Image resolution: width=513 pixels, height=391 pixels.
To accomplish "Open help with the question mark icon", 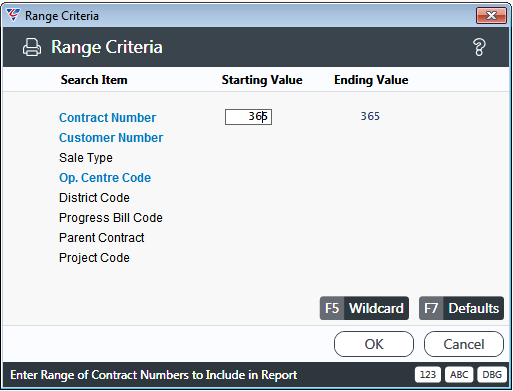I will 479,47.
